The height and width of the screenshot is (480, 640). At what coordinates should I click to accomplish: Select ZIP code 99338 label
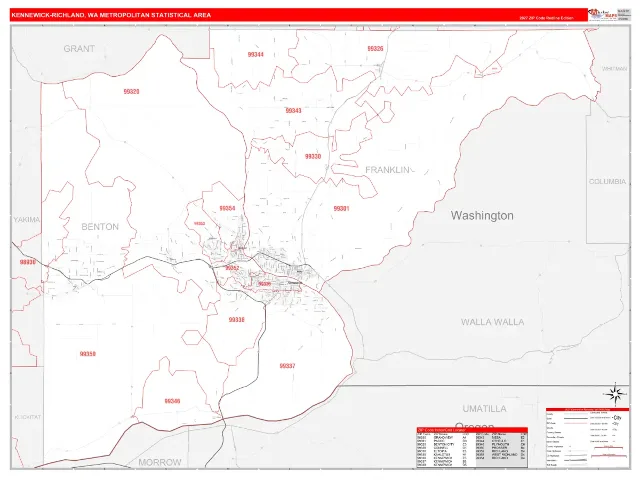236,320
